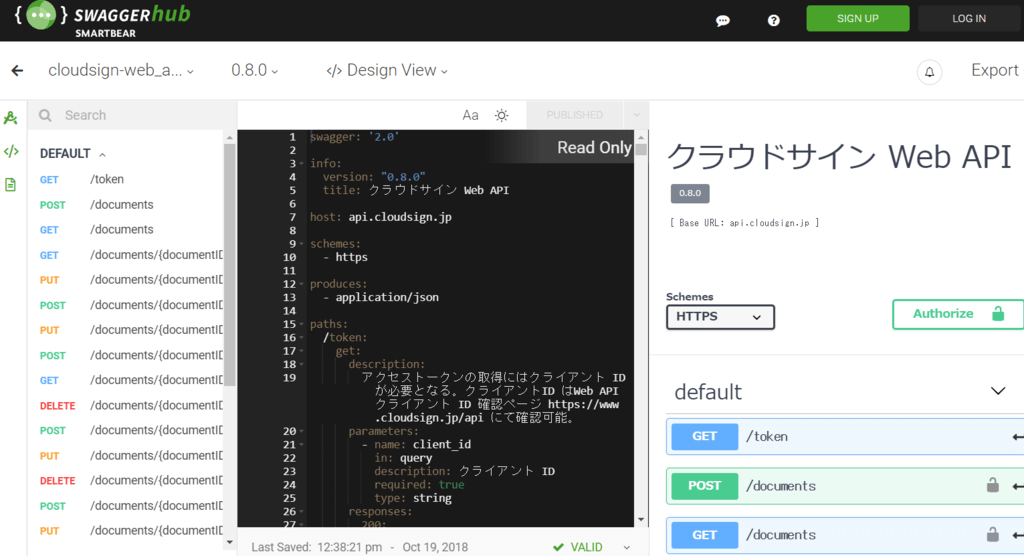Open the VALID status dropdown
The width and height of the screenshot is (1024, 556).
[x=626, y=548]
